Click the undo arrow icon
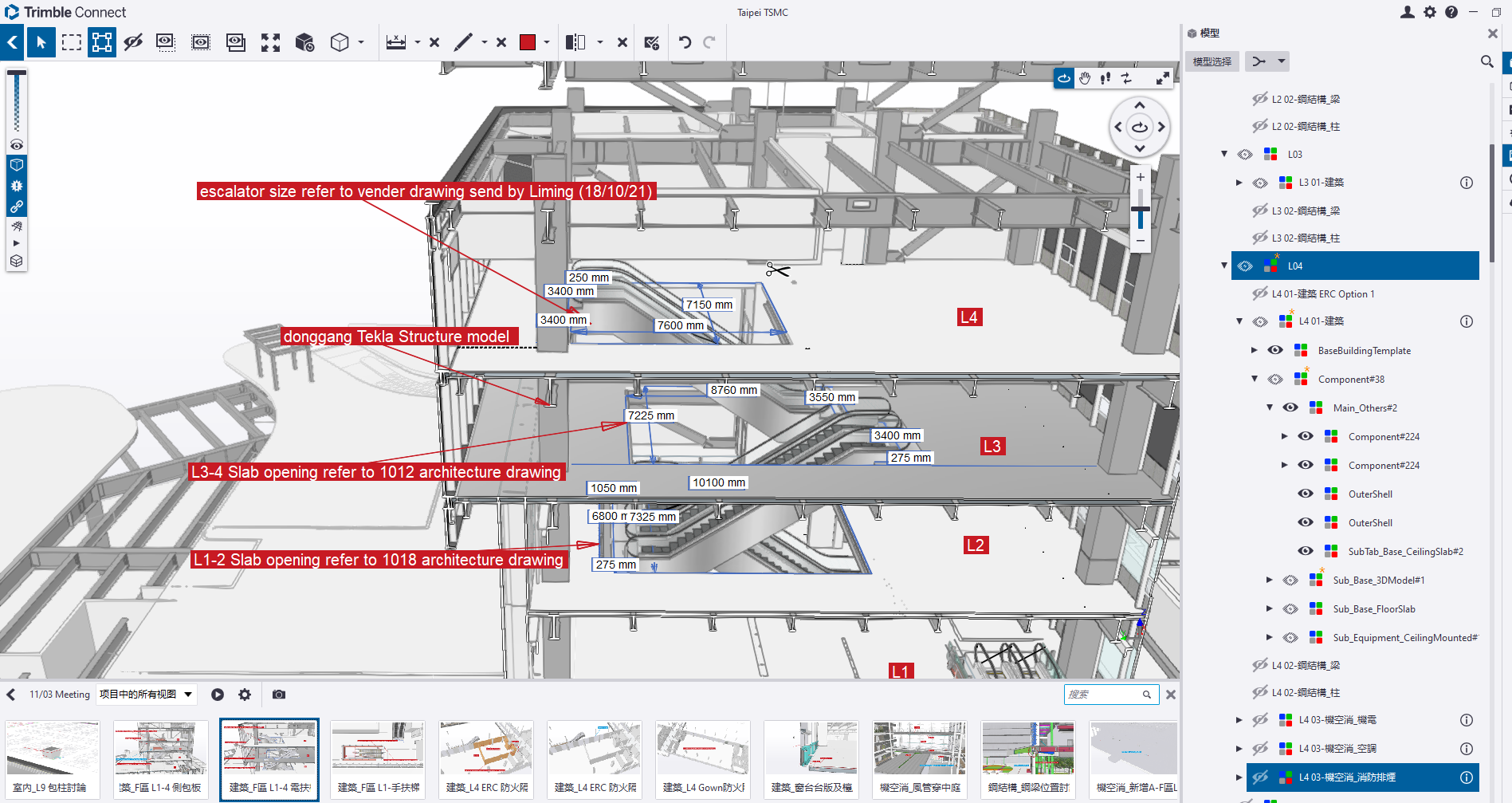Viewport: 1512px width, 803px height. (x=685, y=42)
